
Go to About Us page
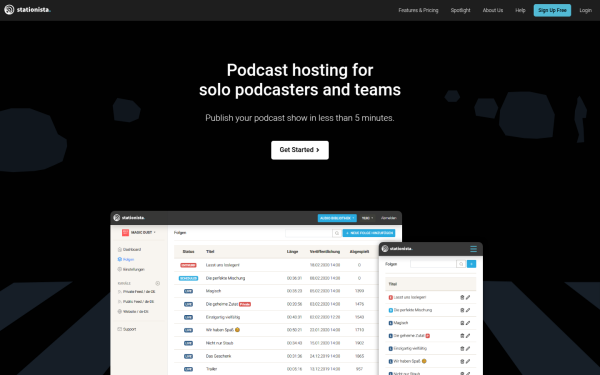click(x=492, y=10)
